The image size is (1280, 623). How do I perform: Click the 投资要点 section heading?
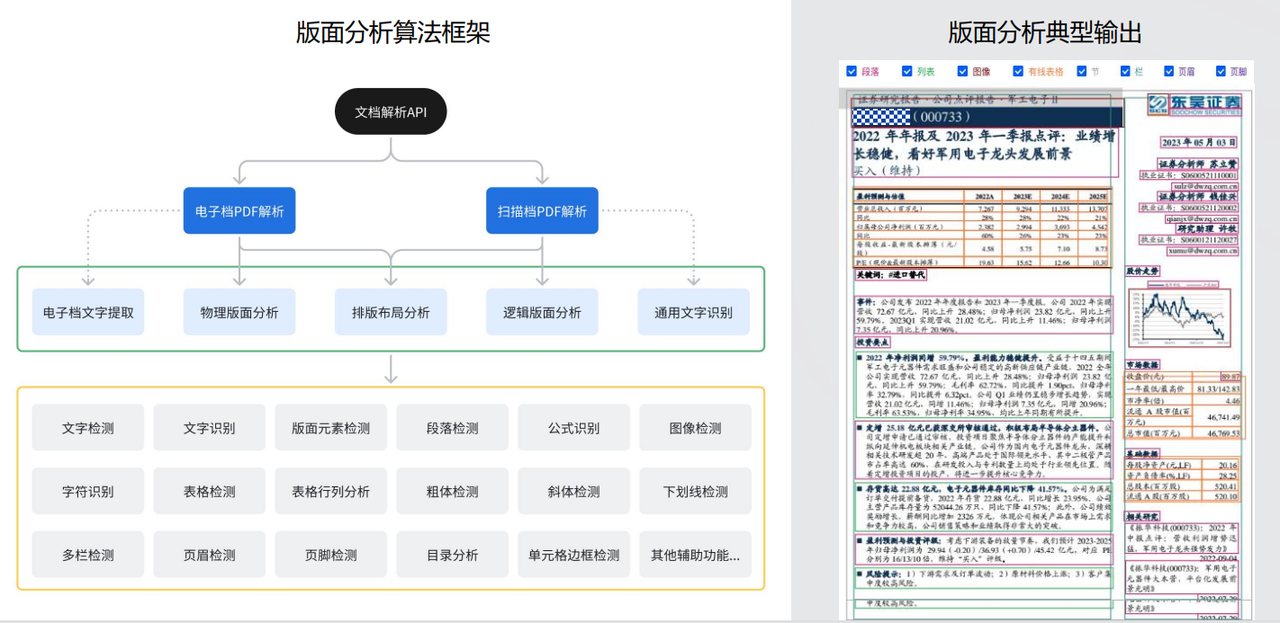(873, 342)
